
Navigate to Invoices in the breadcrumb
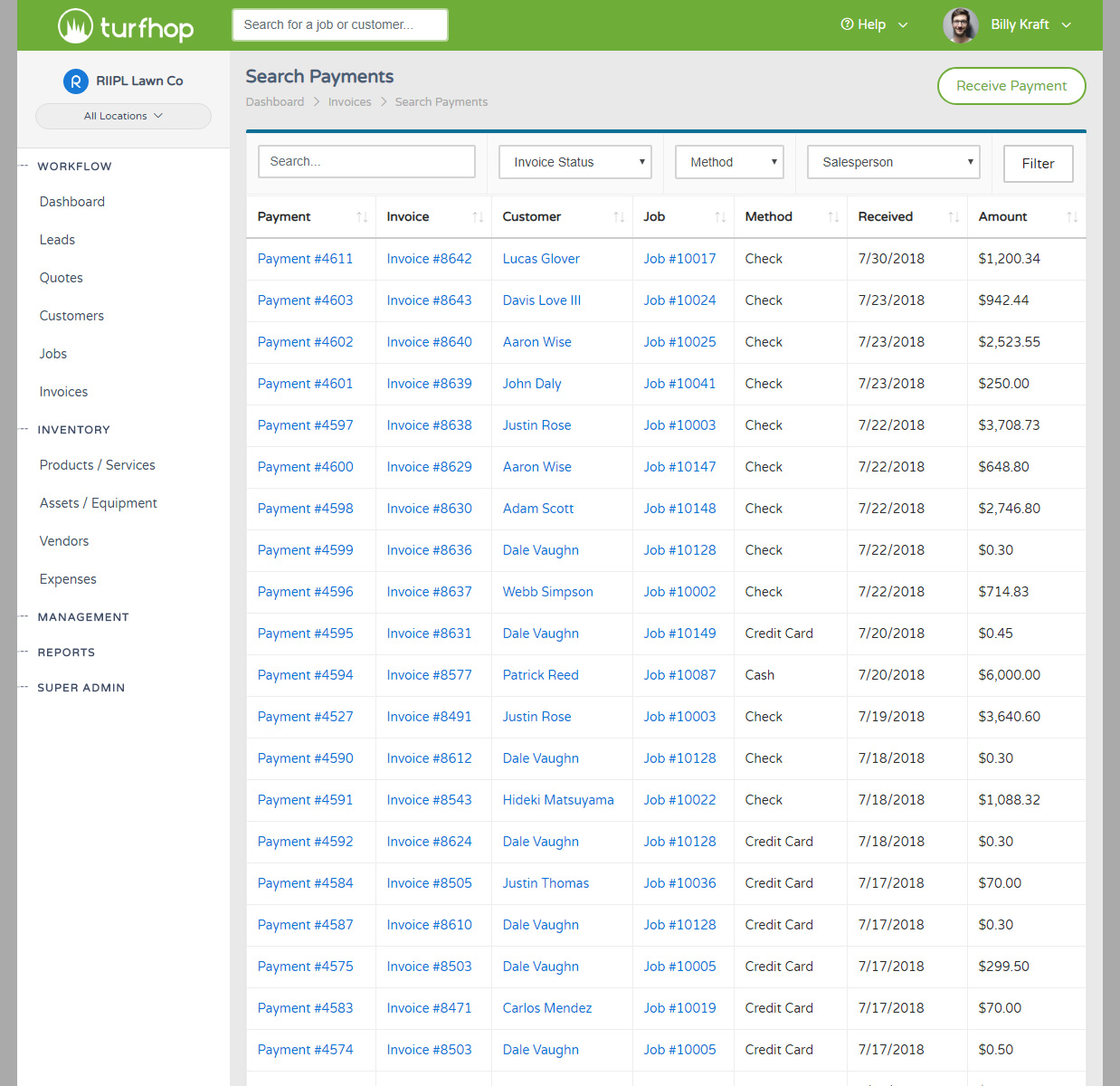point(349,101)
